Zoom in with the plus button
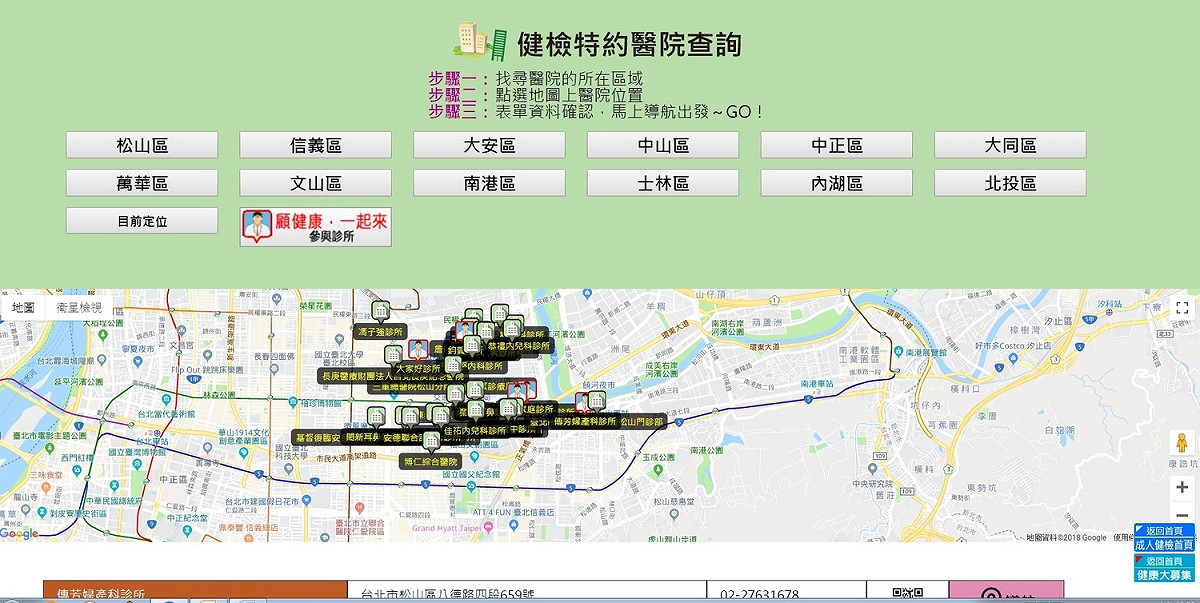This screenshot has width=1200, height=603. tap(1182, 487)
